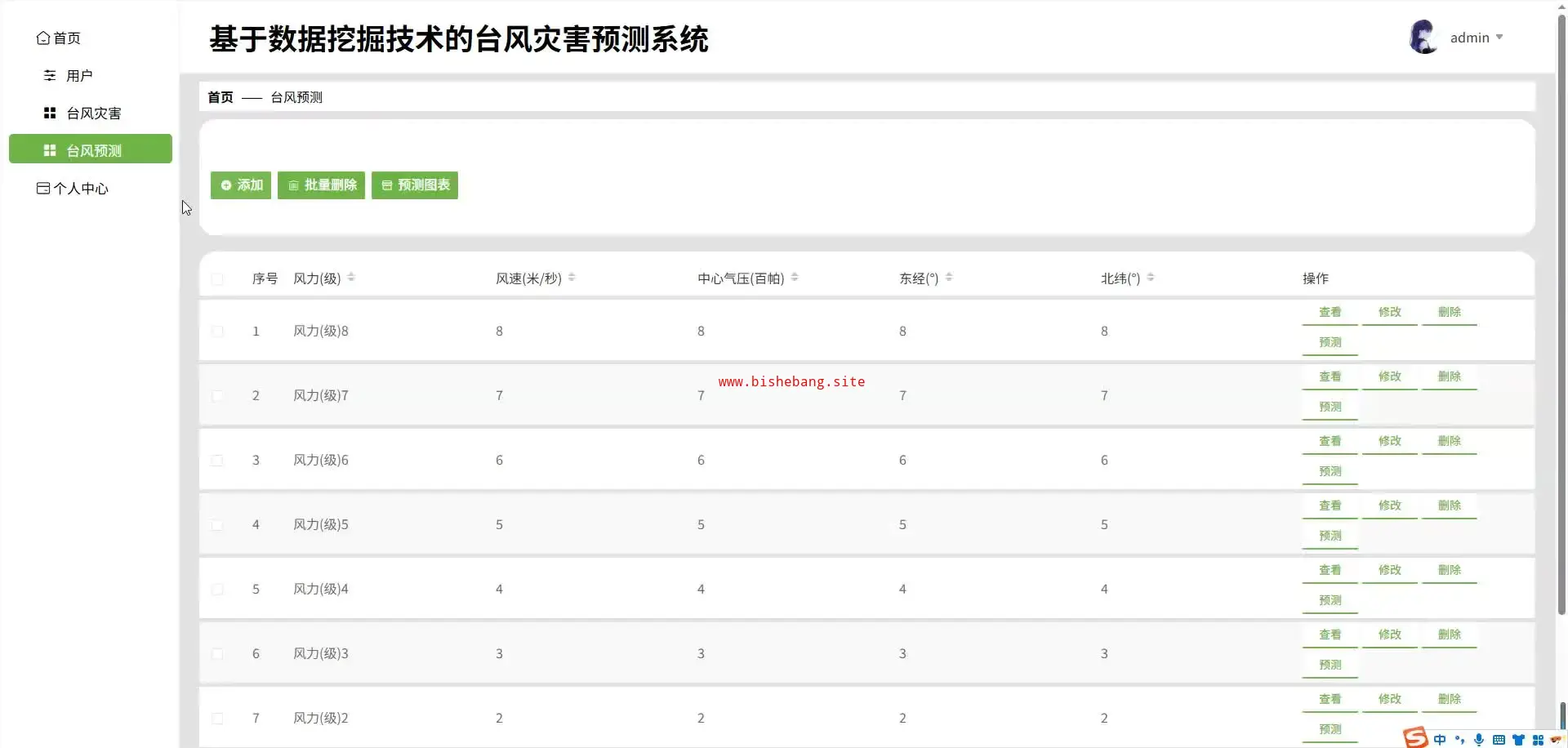Click 查看 for row 风力(级)5

1330,506
